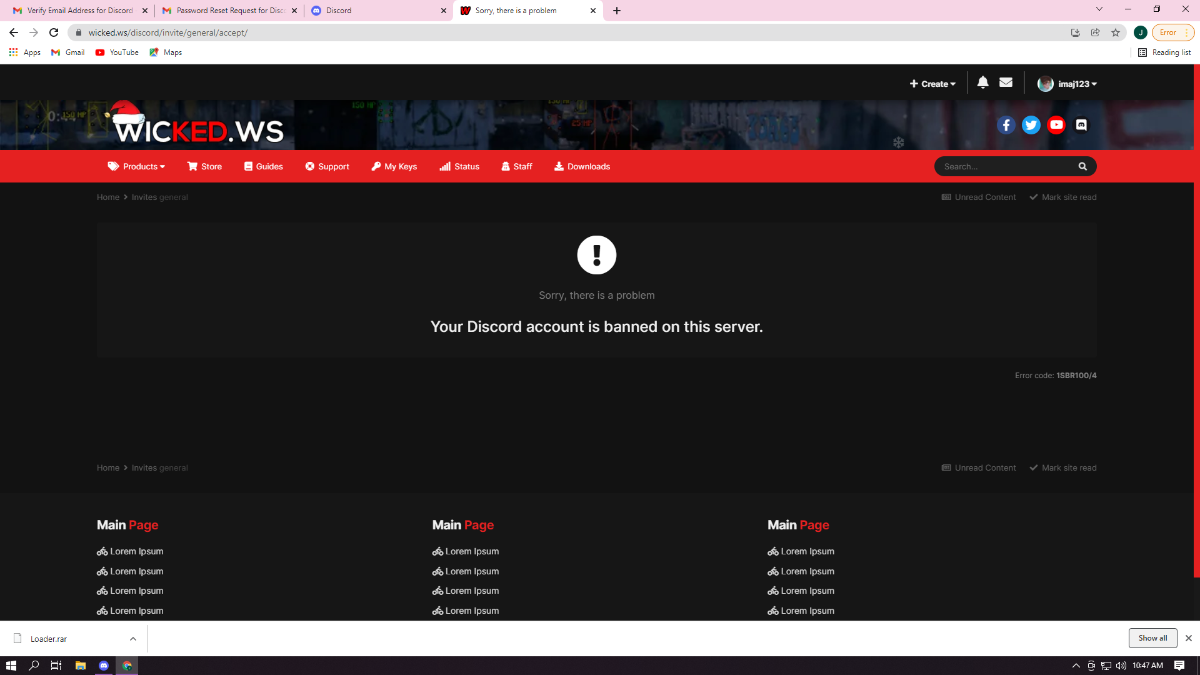Expand the imaj123 user menu
Screen dimensions: 1200x675
point(1067,84)
